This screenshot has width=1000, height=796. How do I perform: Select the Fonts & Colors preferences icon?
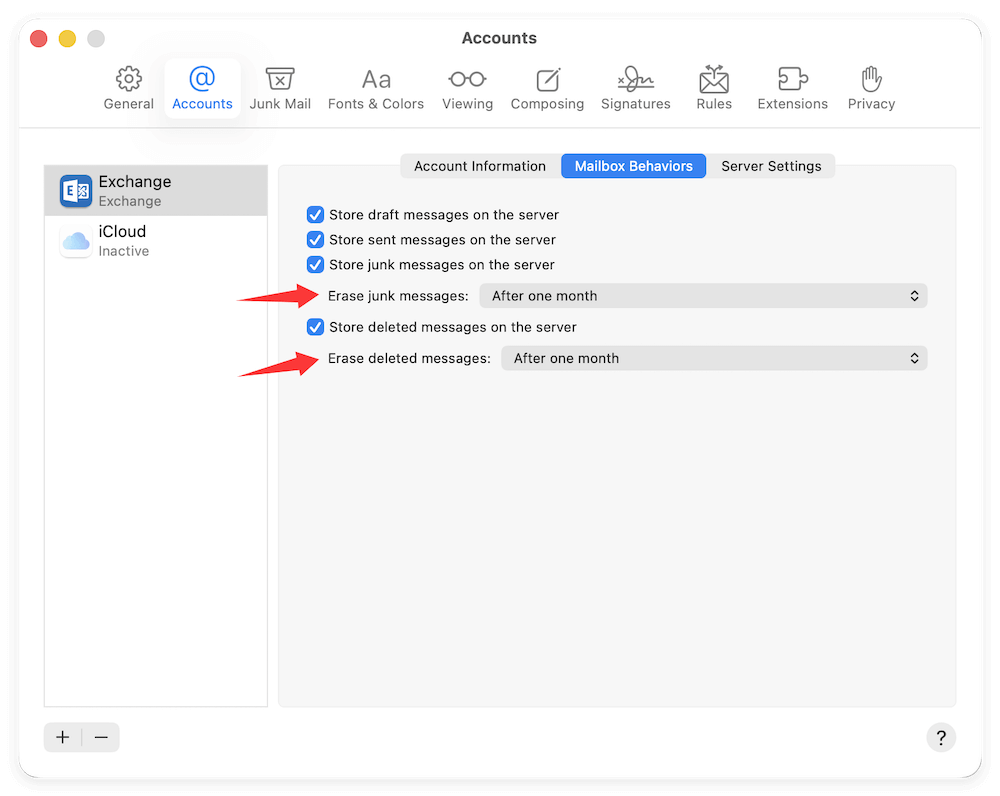[x=376, y=88]
